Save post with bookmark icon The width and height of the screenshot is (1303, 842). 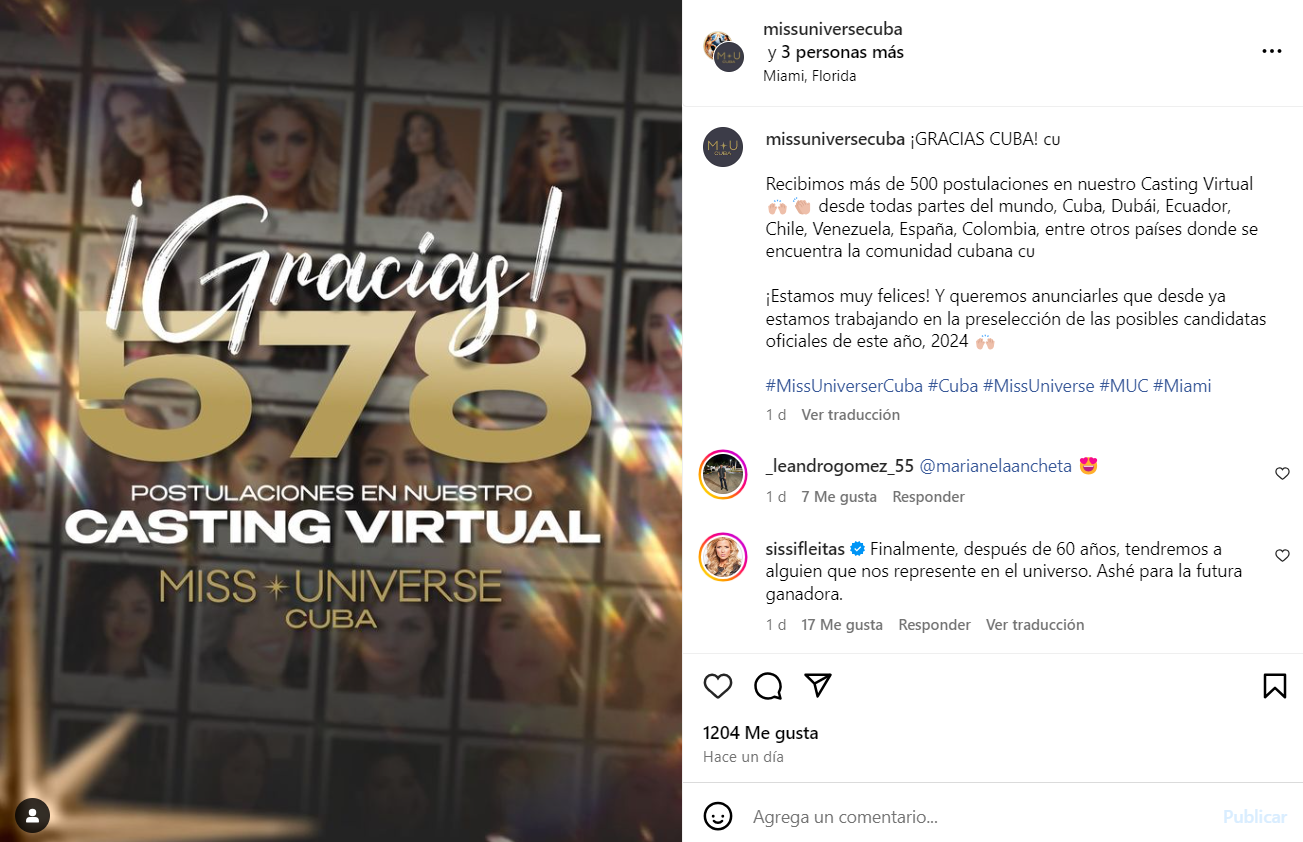pos(1274,685)
